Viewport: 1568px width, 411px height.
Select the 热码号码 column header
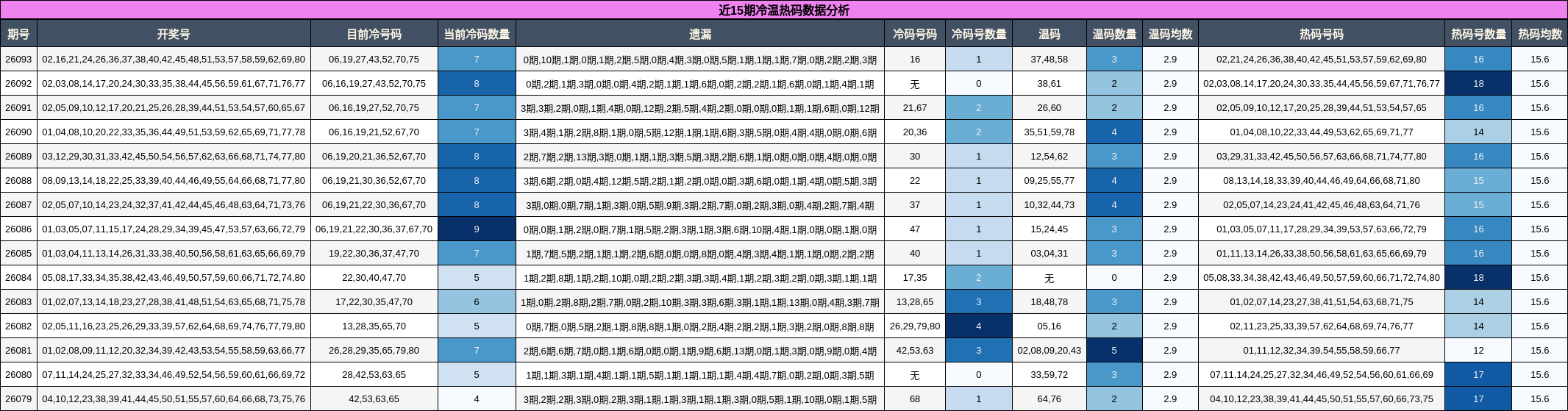[x=1322, y=34]
